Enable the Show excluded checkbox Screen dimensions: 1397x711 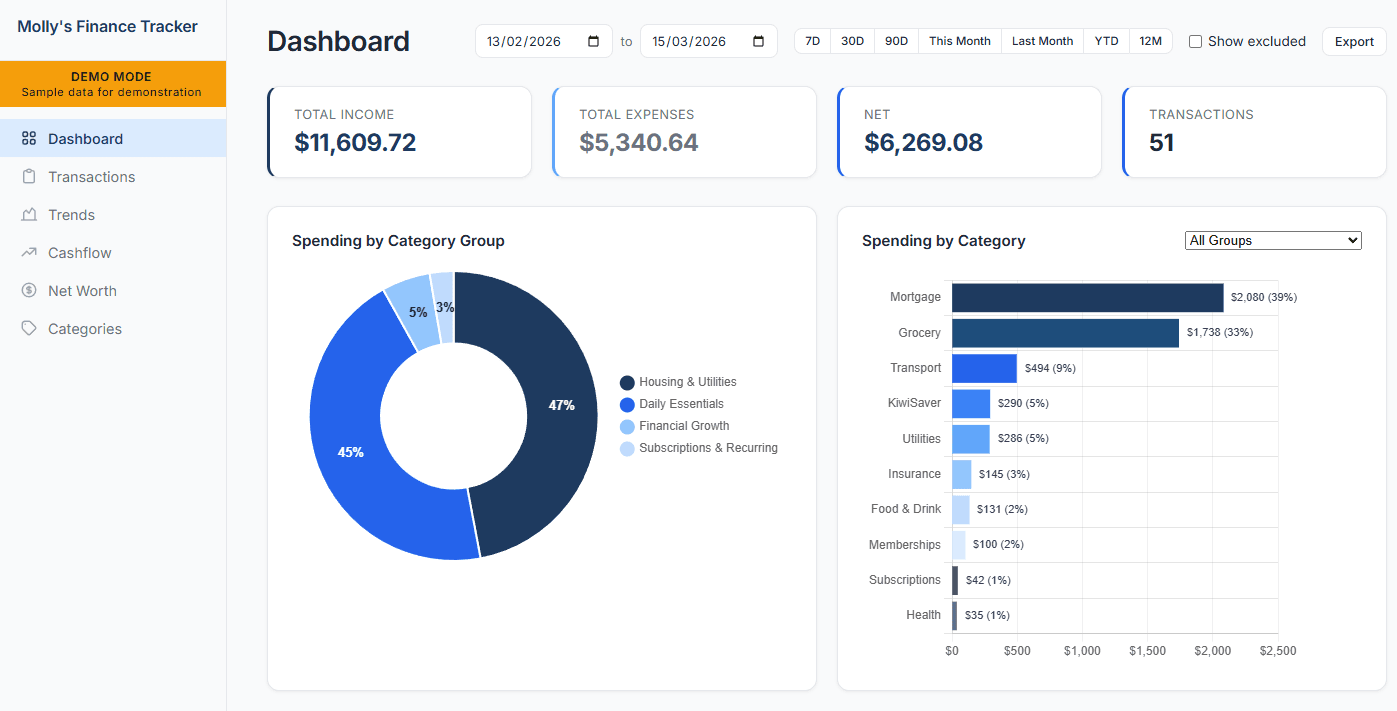pos(1194,41)
